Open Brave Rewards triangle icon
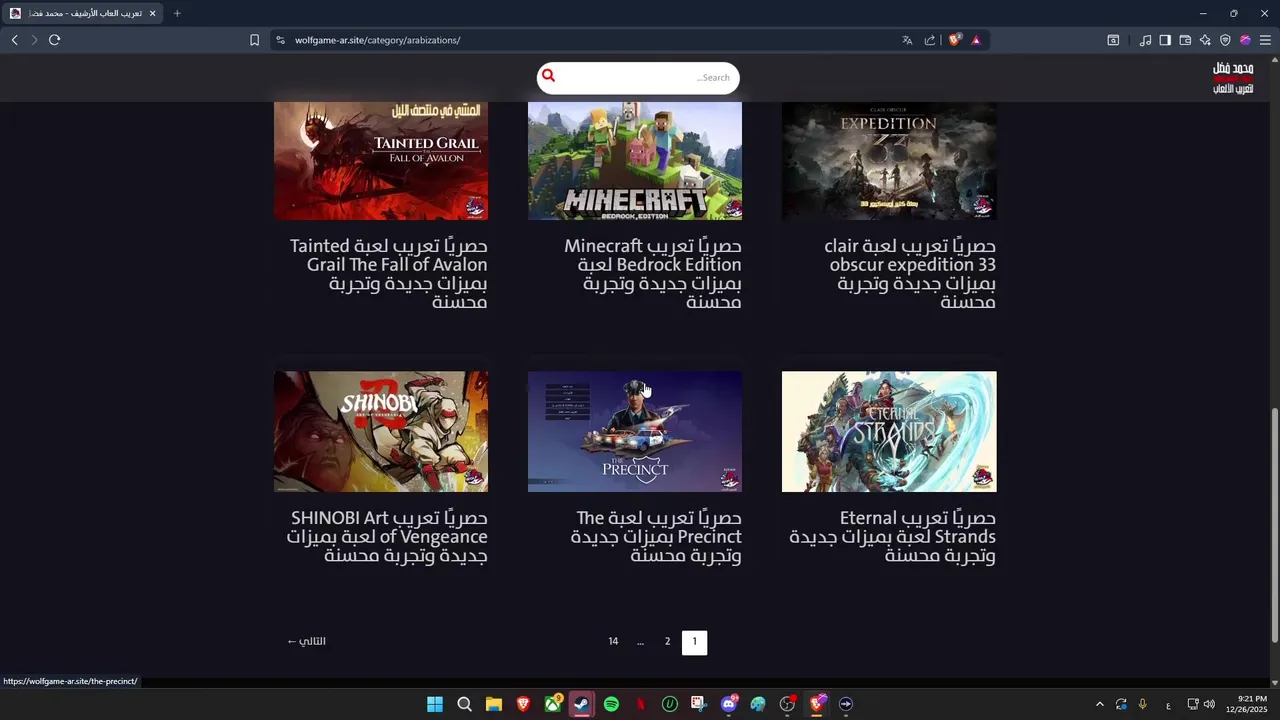1280x720 pixels. pyautogui.click(x=976, y=40)
